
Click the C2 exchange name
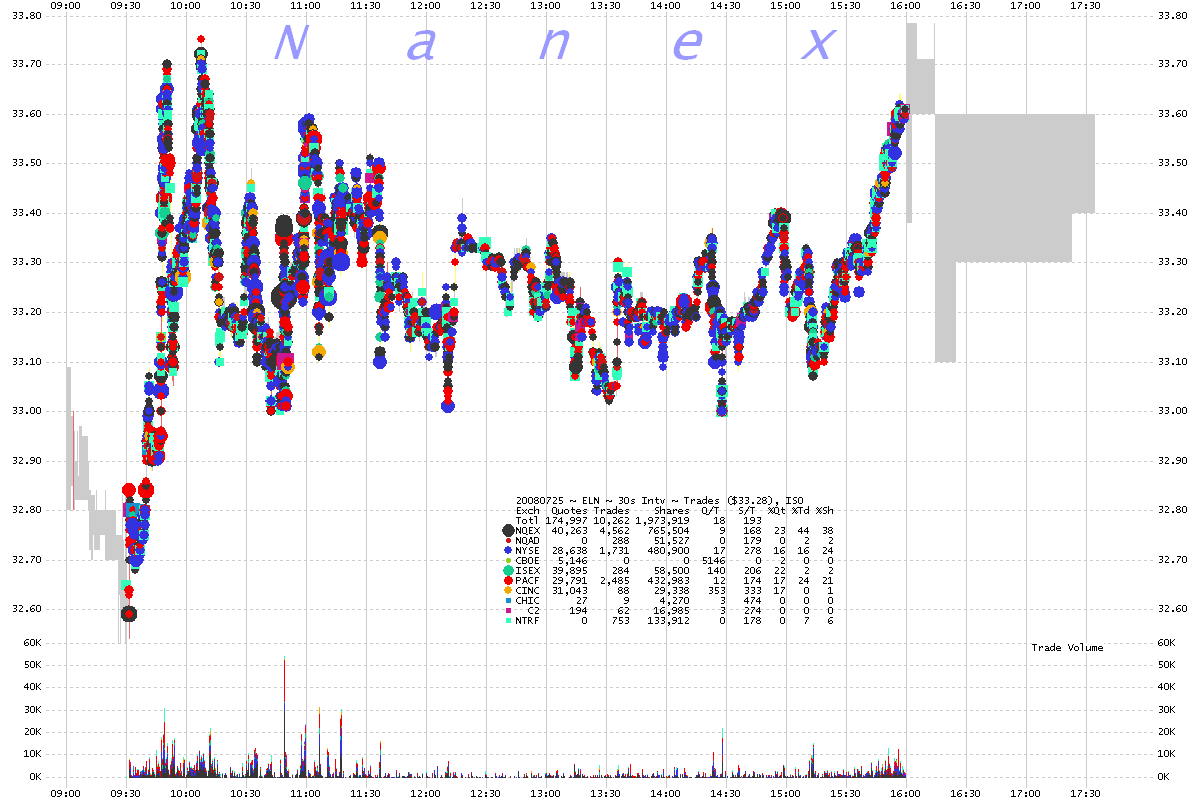coord(534,610)
